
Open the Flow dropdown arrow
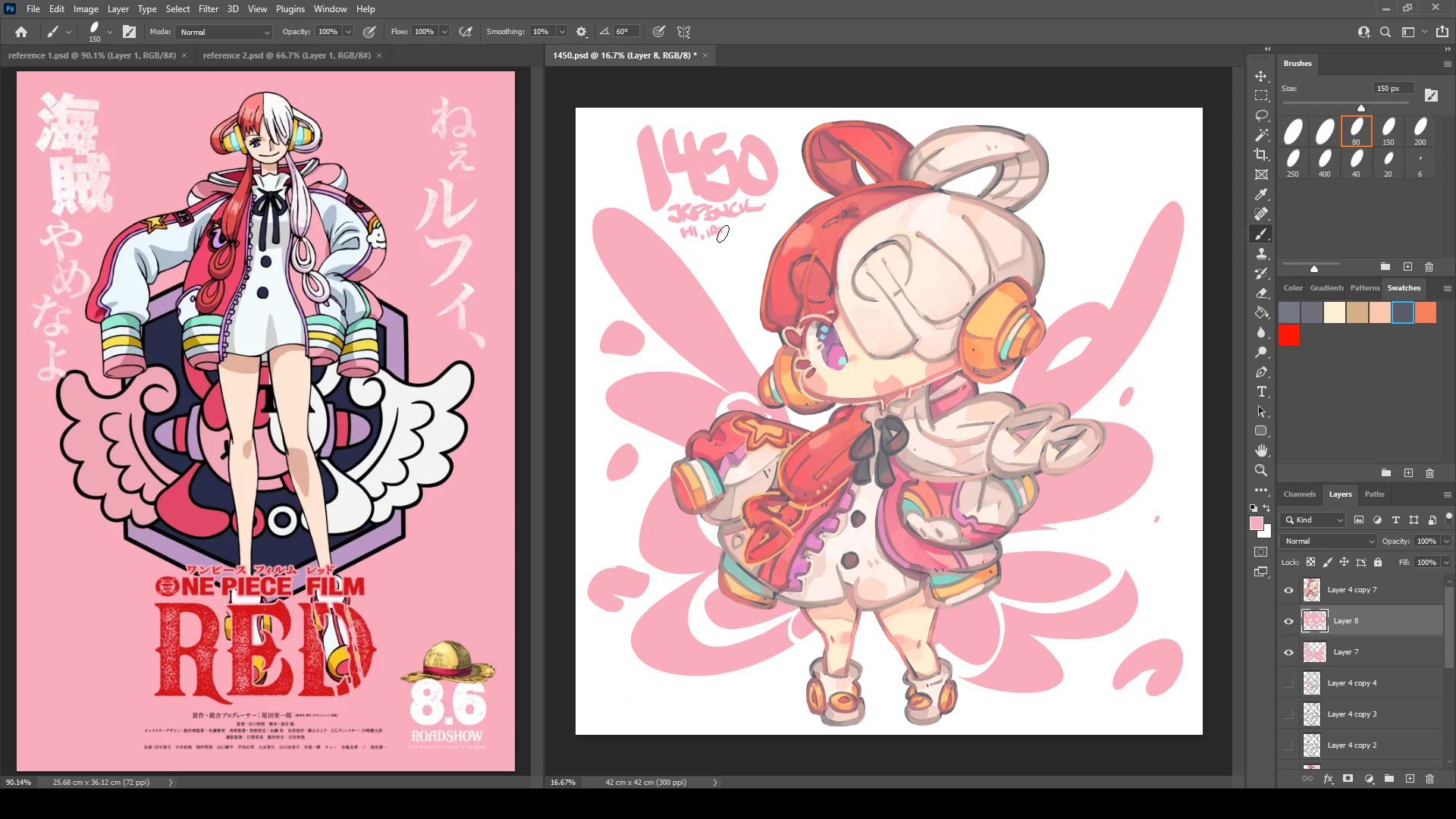click(444, 32)
